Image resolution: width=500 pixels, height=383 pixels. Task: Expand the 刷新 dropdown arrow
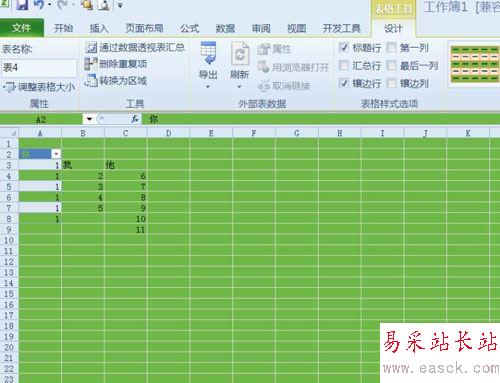coord(239,87)
